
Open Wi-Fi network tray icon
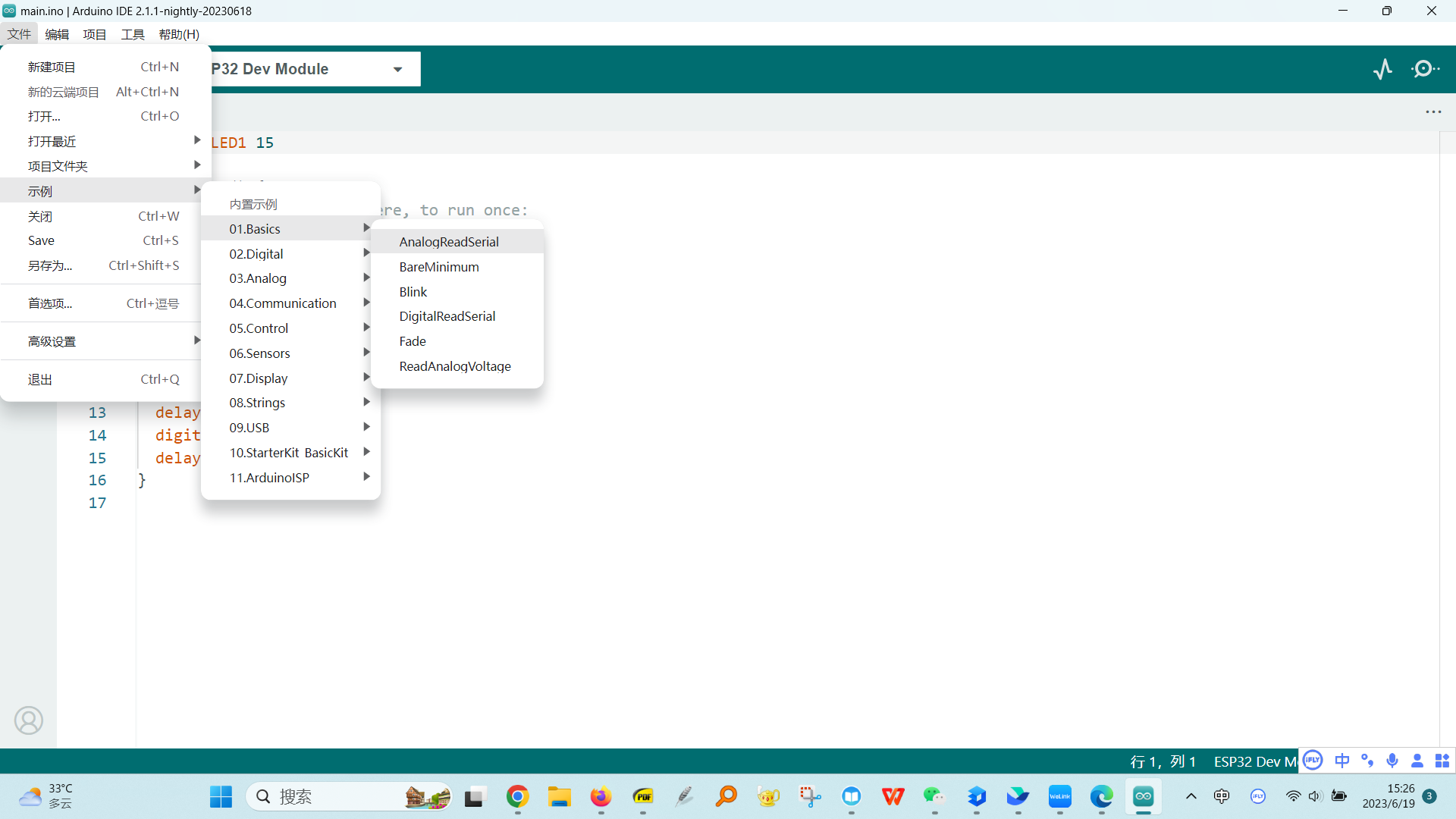pos(1294,796)
